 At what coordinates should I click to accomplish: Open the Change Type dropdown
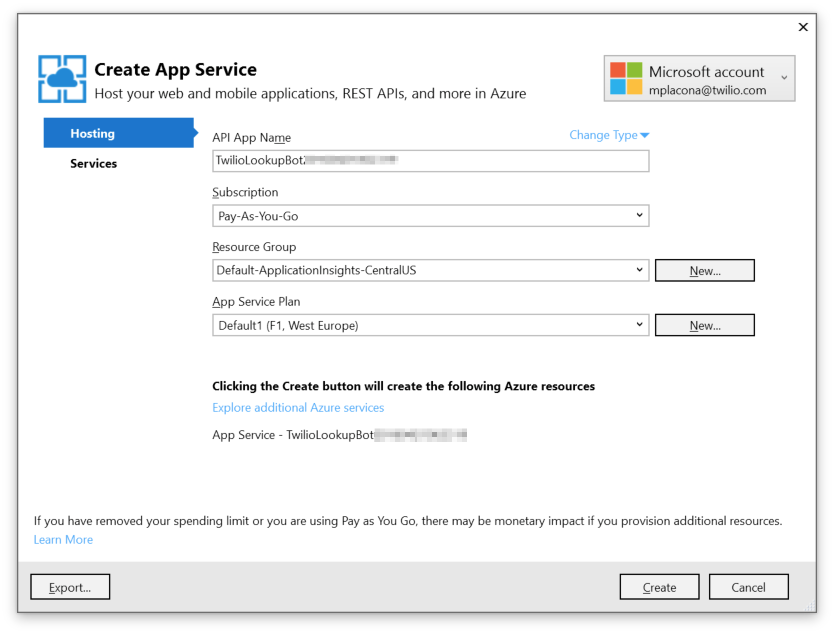click(609, 135)
